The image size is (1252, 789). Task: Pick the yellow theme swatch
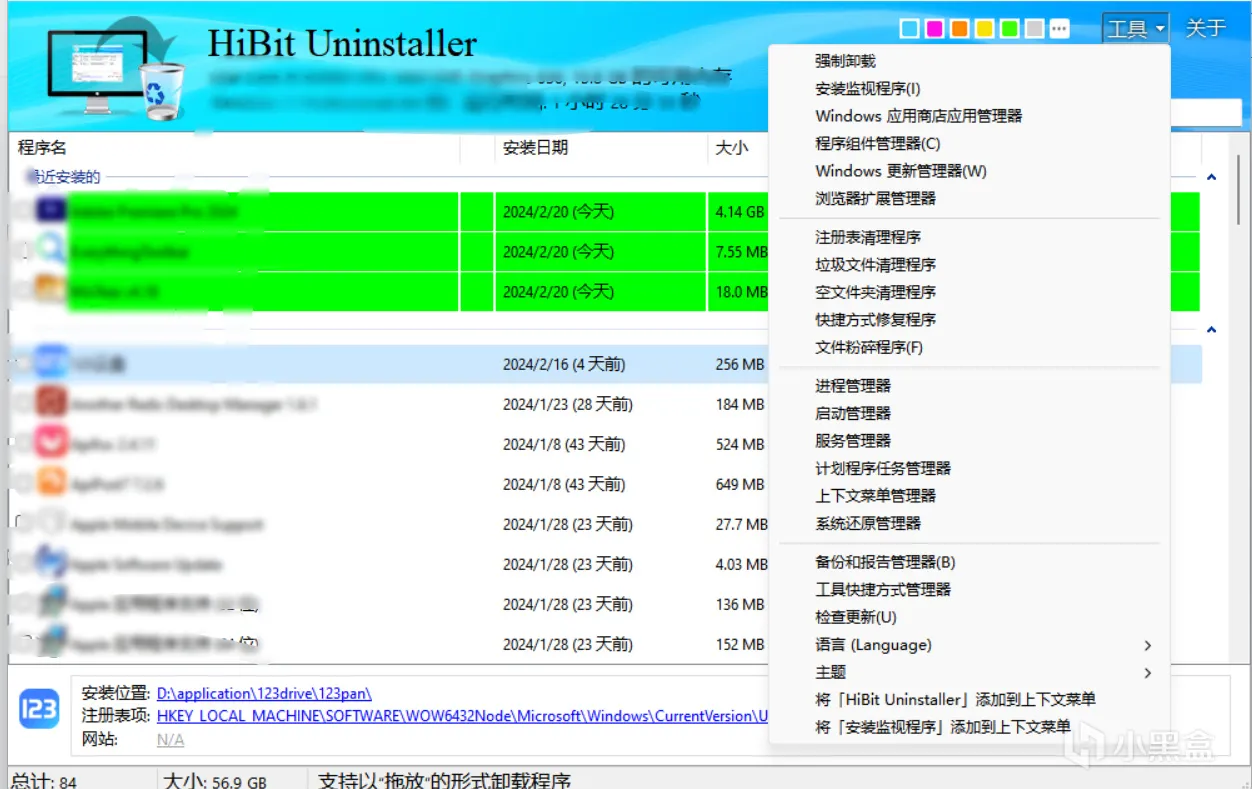[x=984, y=29]
